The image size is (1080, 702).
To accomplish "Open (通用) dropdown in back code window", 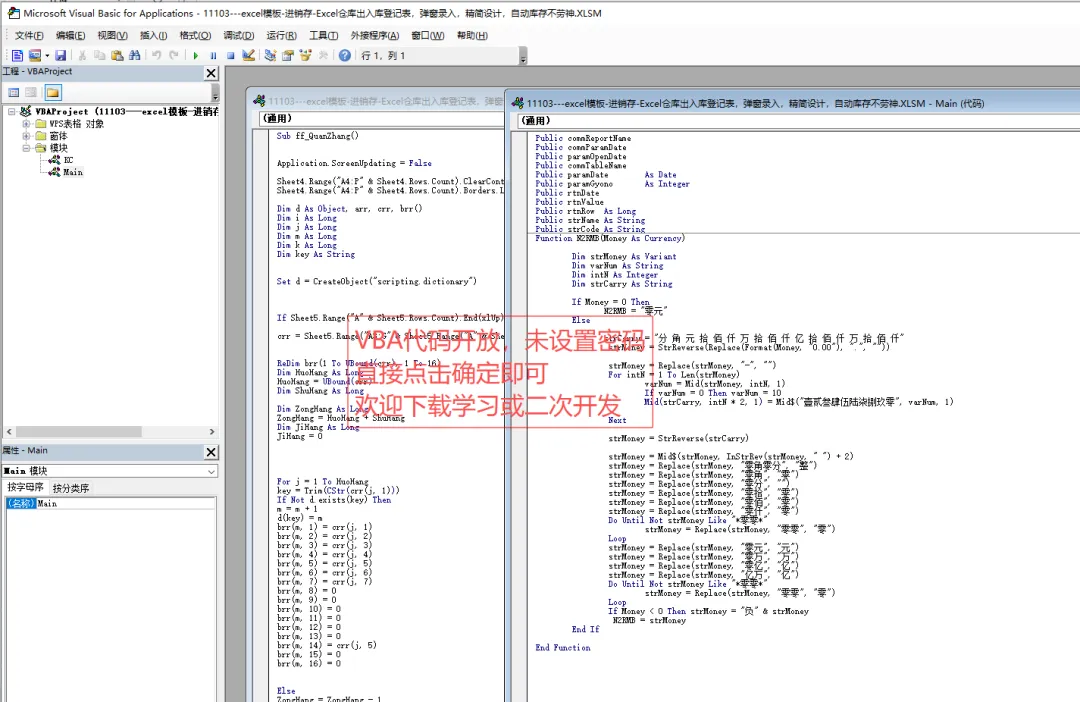I will pos(382,118).
